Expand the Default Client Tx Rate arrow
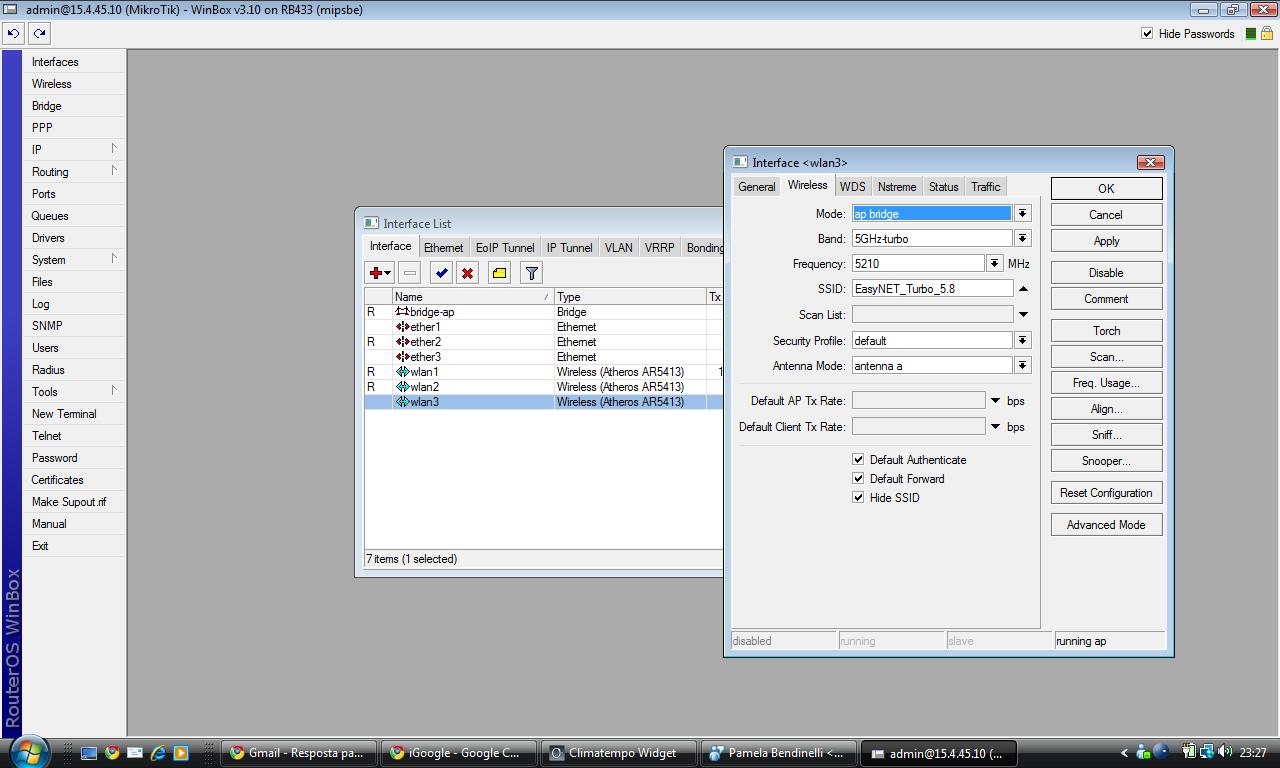Image resolution: width=1280 pixels, height=768 pixels. pos(995,426)
